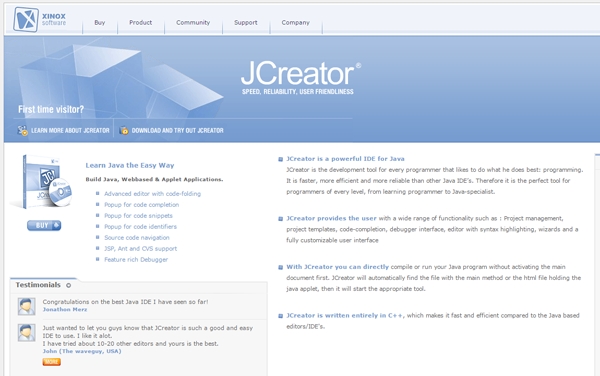This screenshot has width=600, height=376.
Task: Click bullet icon beside provides the user
Action: [280, 219]
